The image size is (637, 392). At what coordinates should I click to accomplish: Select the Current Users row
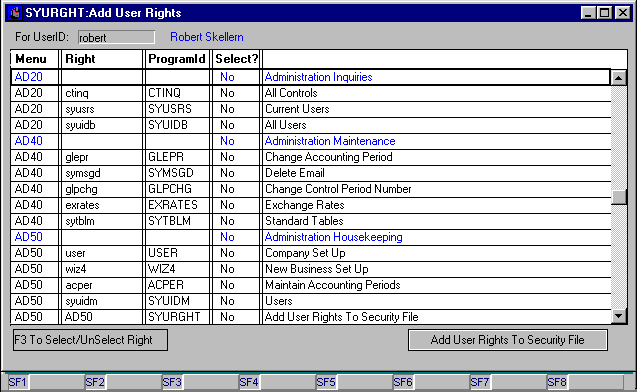[311, 109]
